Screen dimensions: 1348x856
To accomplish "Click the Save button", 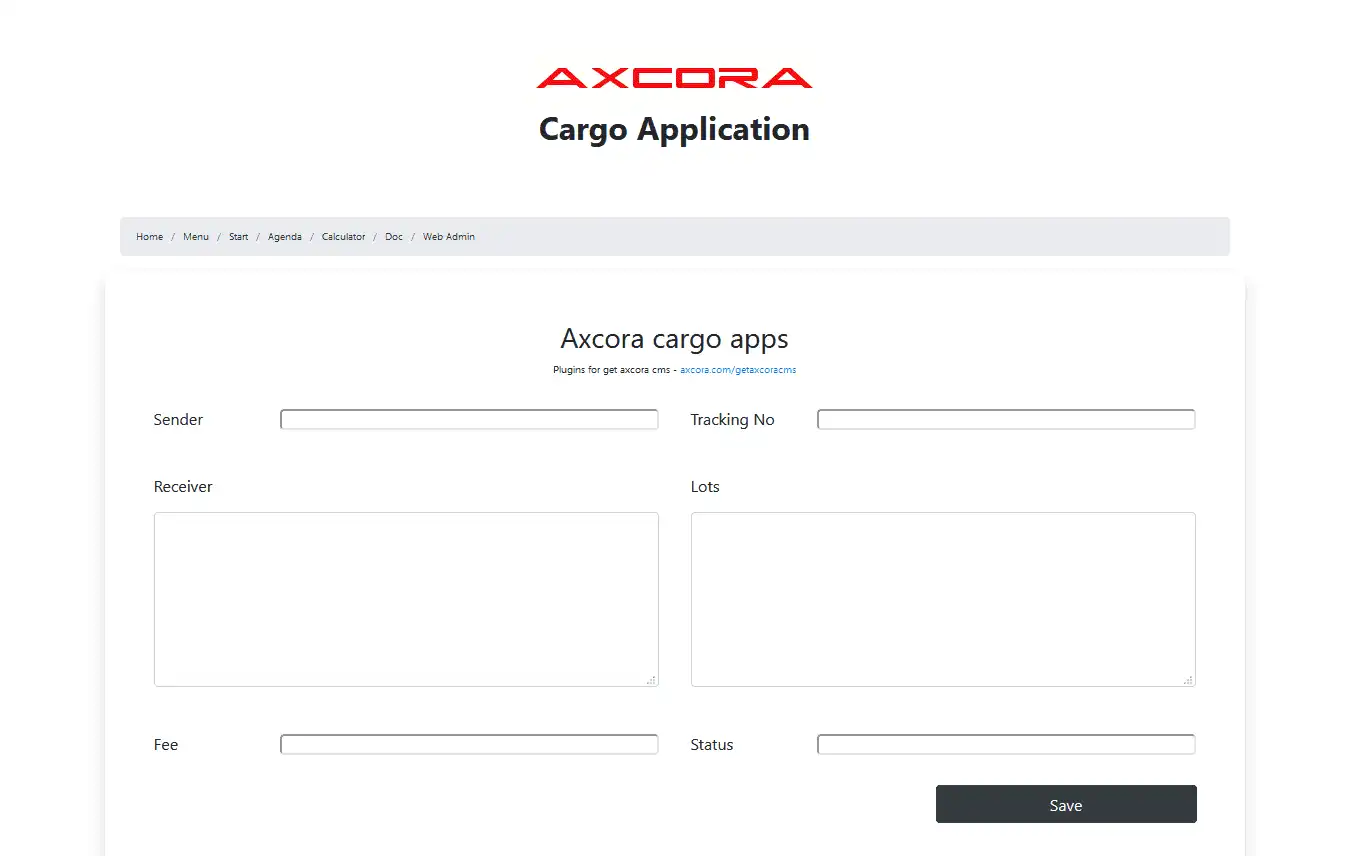I will 1066,804.
